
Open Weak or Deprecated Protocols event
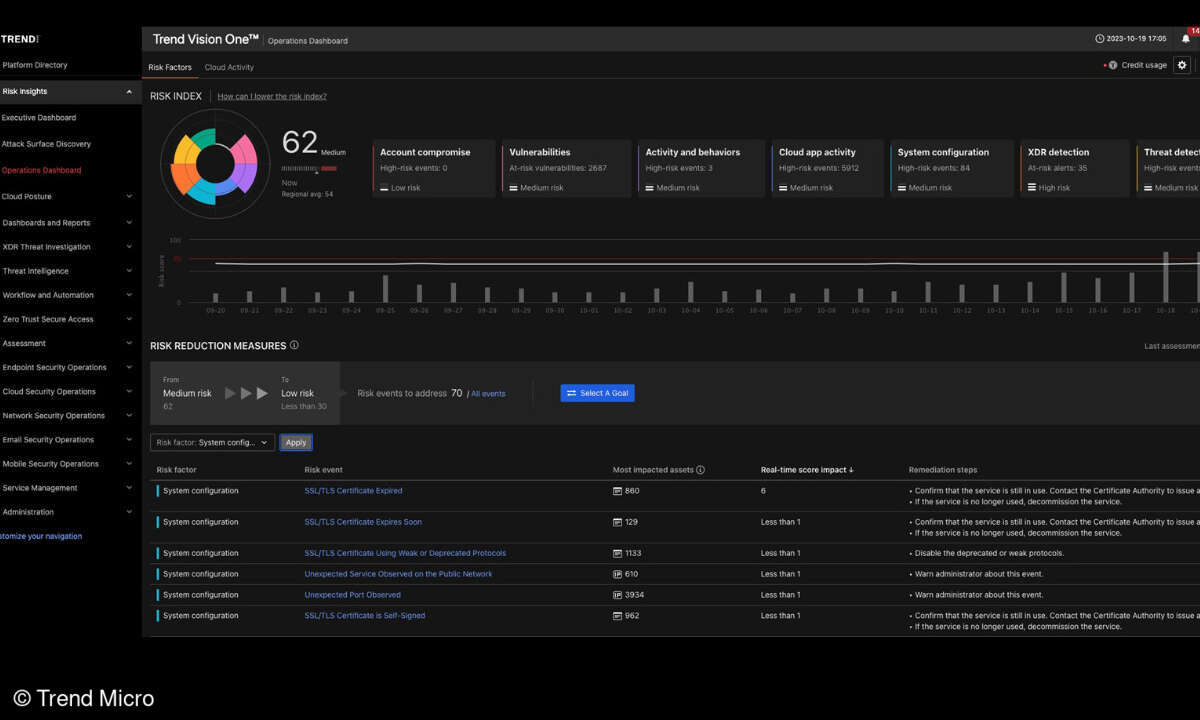click(405, 553)
